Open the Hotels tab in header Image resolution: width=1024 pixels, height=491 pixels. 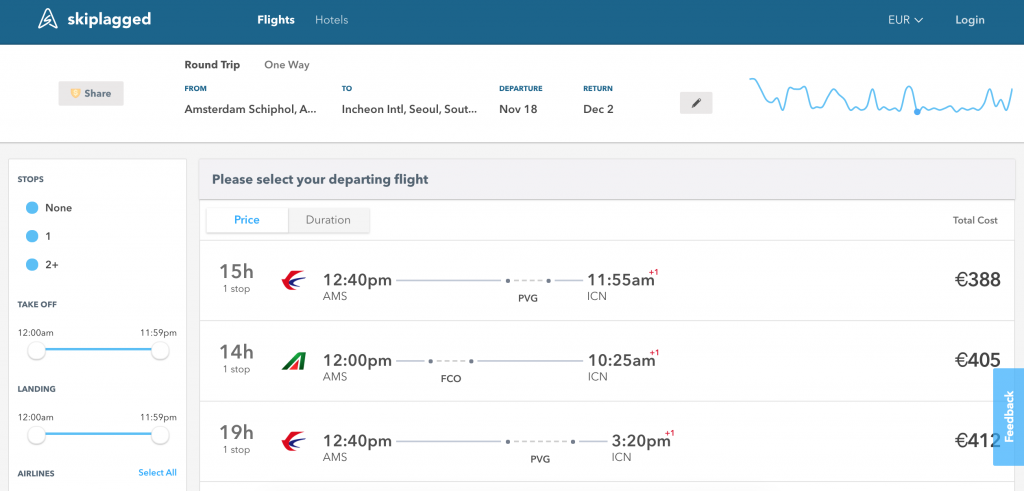click(x=332, y=20)
